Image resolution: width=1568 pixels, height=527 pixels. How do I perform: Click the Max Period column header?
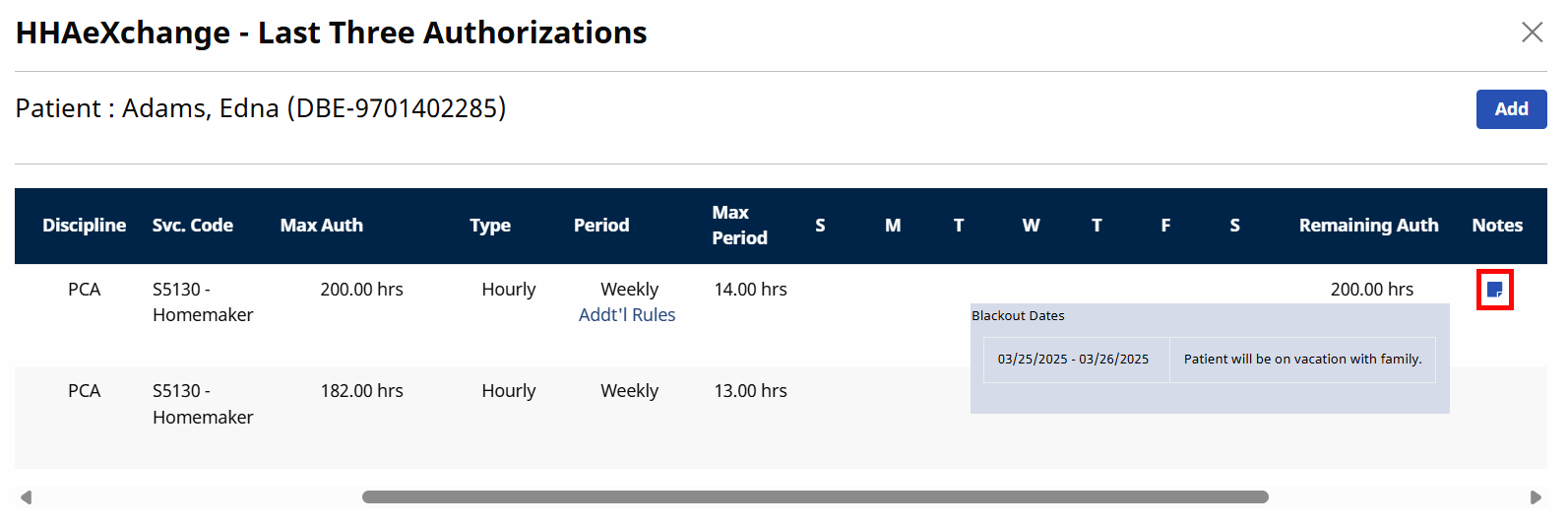(738, 226)
